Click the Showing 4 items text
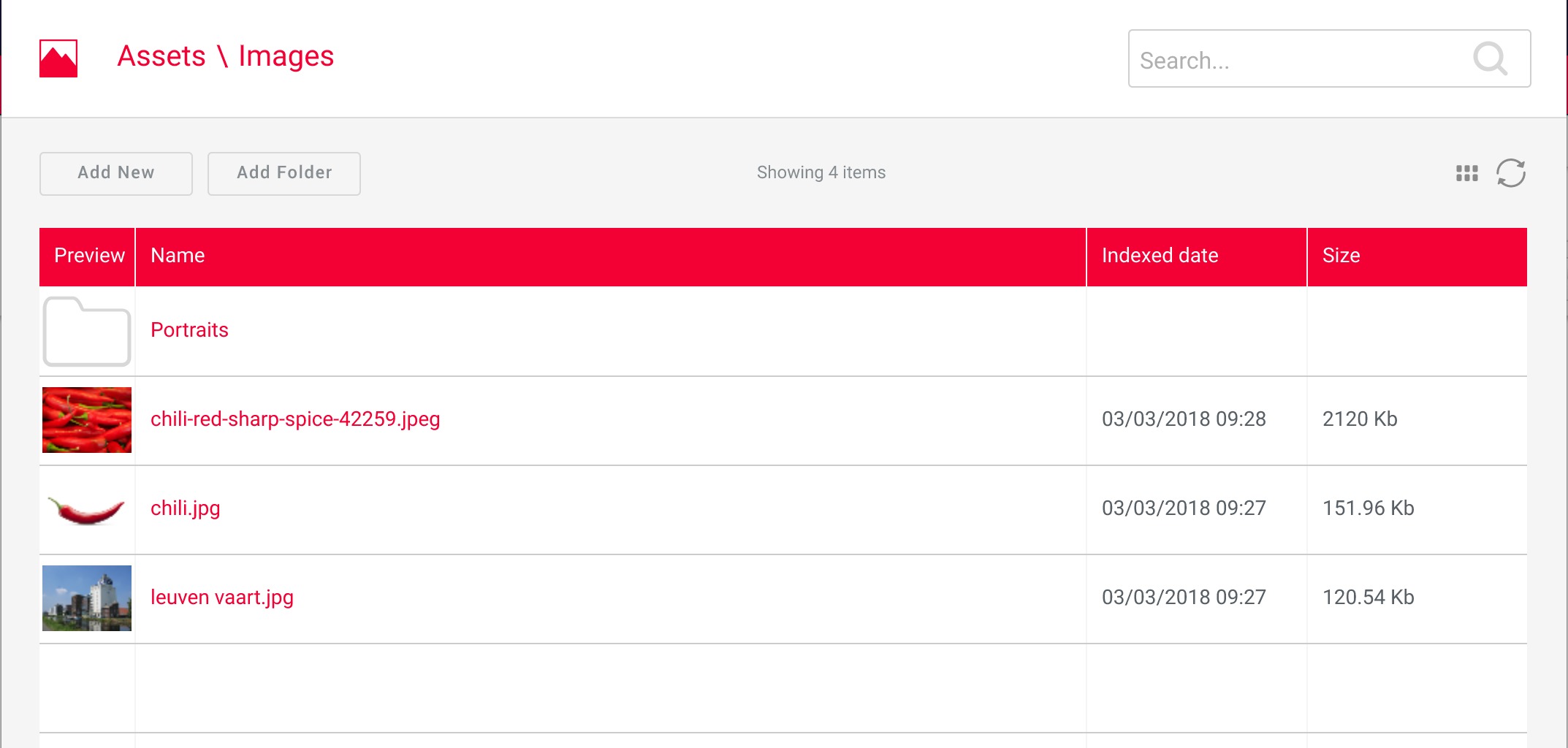Viewport: 1568px width, 748px height. (x=821, y=173)
